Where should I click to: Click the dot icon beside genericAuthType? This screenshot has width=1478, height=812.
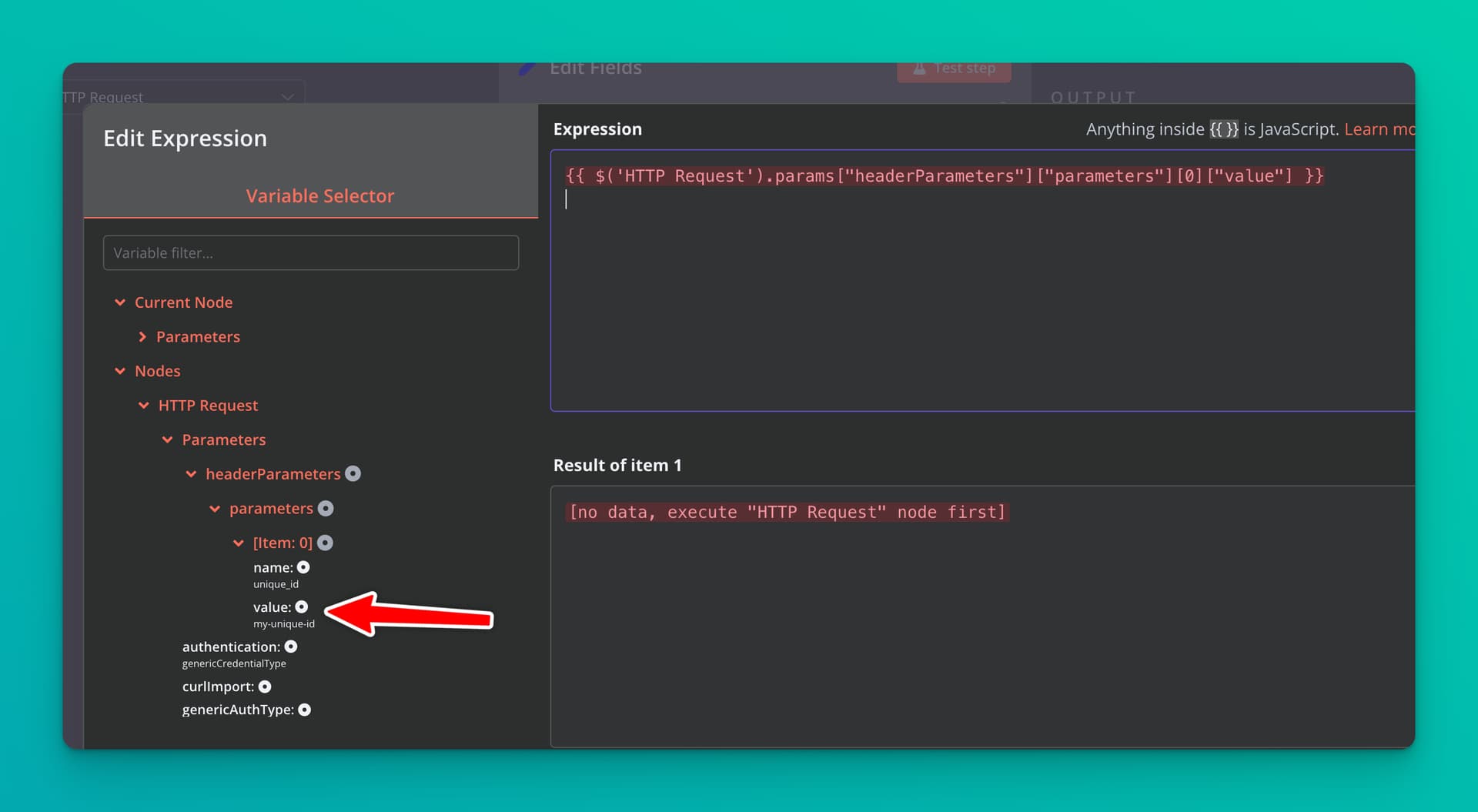tap(305, 710)
